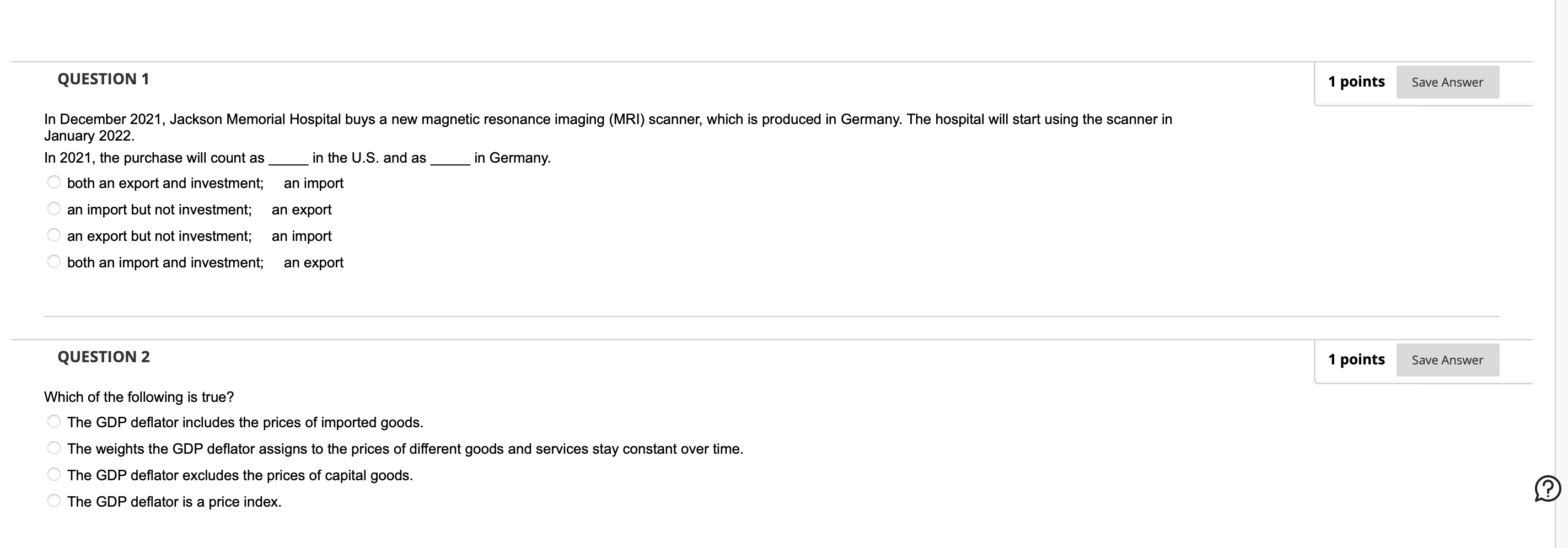
Task: Click the Question 2 '1 points' label
Action: pyautogui.click(x=1356, y=359)
